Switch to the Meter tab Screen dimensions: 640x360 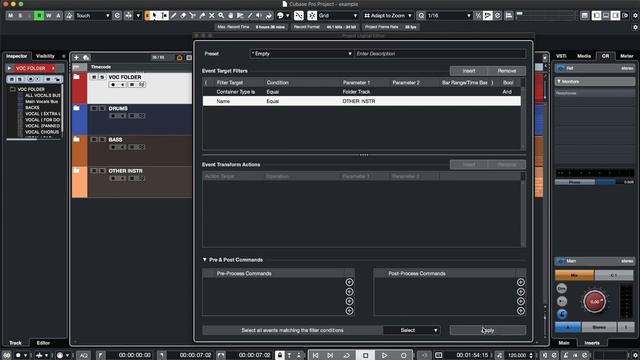tap(627, 56)
